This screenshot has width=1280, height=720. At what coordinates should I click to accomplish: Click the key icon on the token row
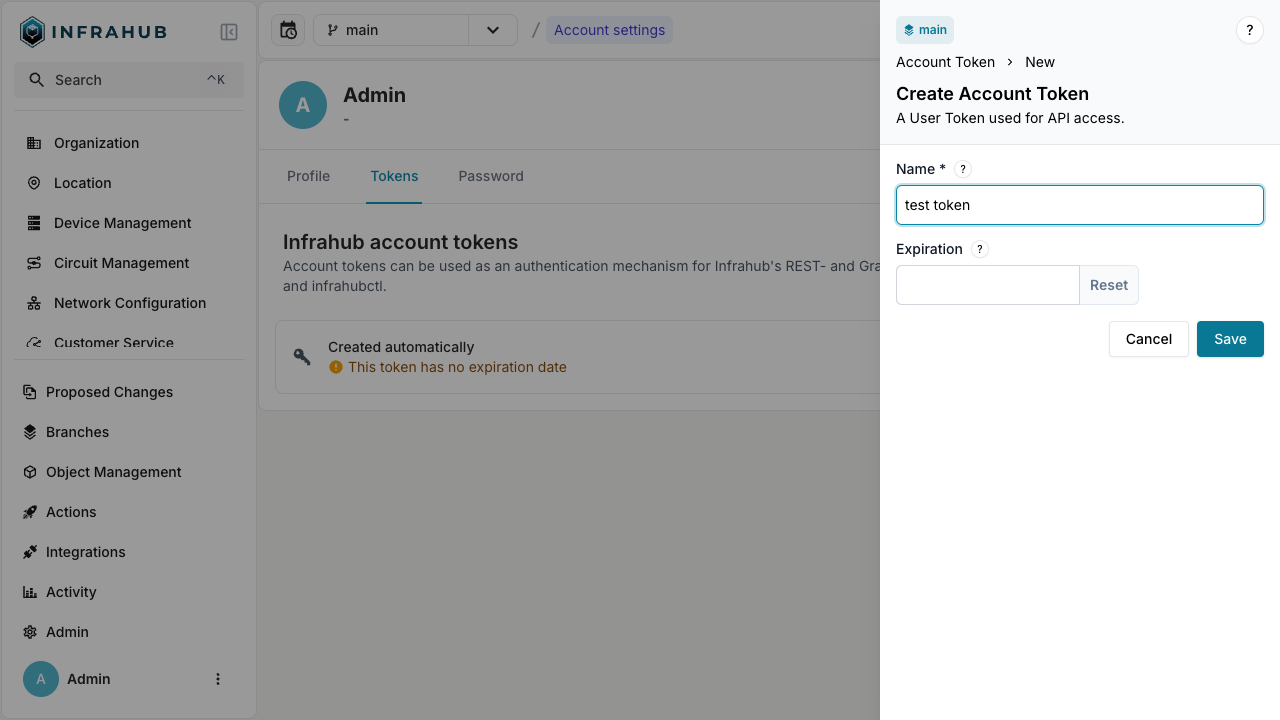[x=302, y=357]
